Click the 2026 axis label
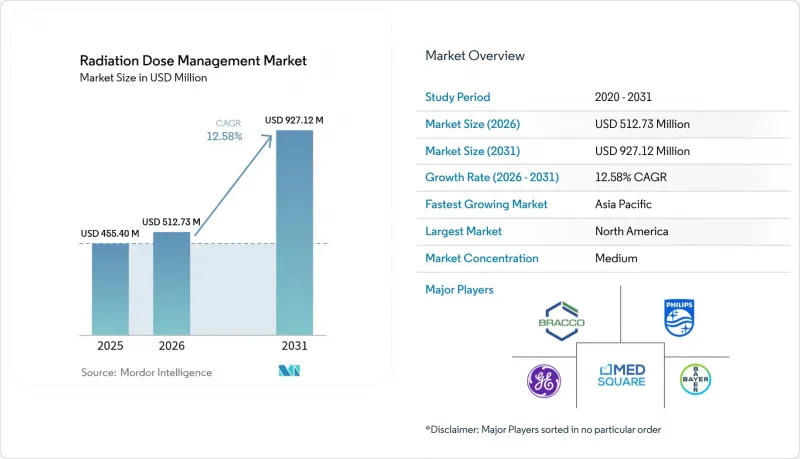This screenshot has width=800, height=459. coord(171,346)
